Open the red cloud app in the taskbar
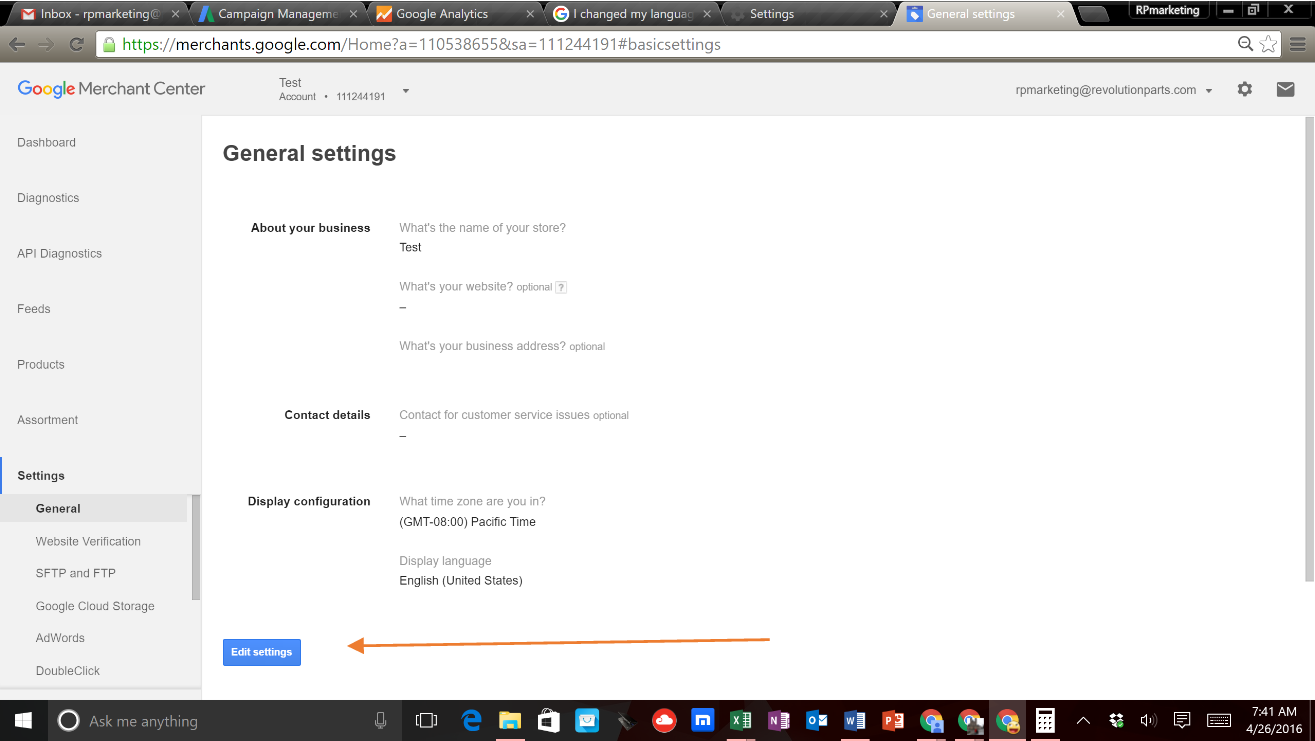The height and width of the screenshot is (741, 1315). (664, 720)
